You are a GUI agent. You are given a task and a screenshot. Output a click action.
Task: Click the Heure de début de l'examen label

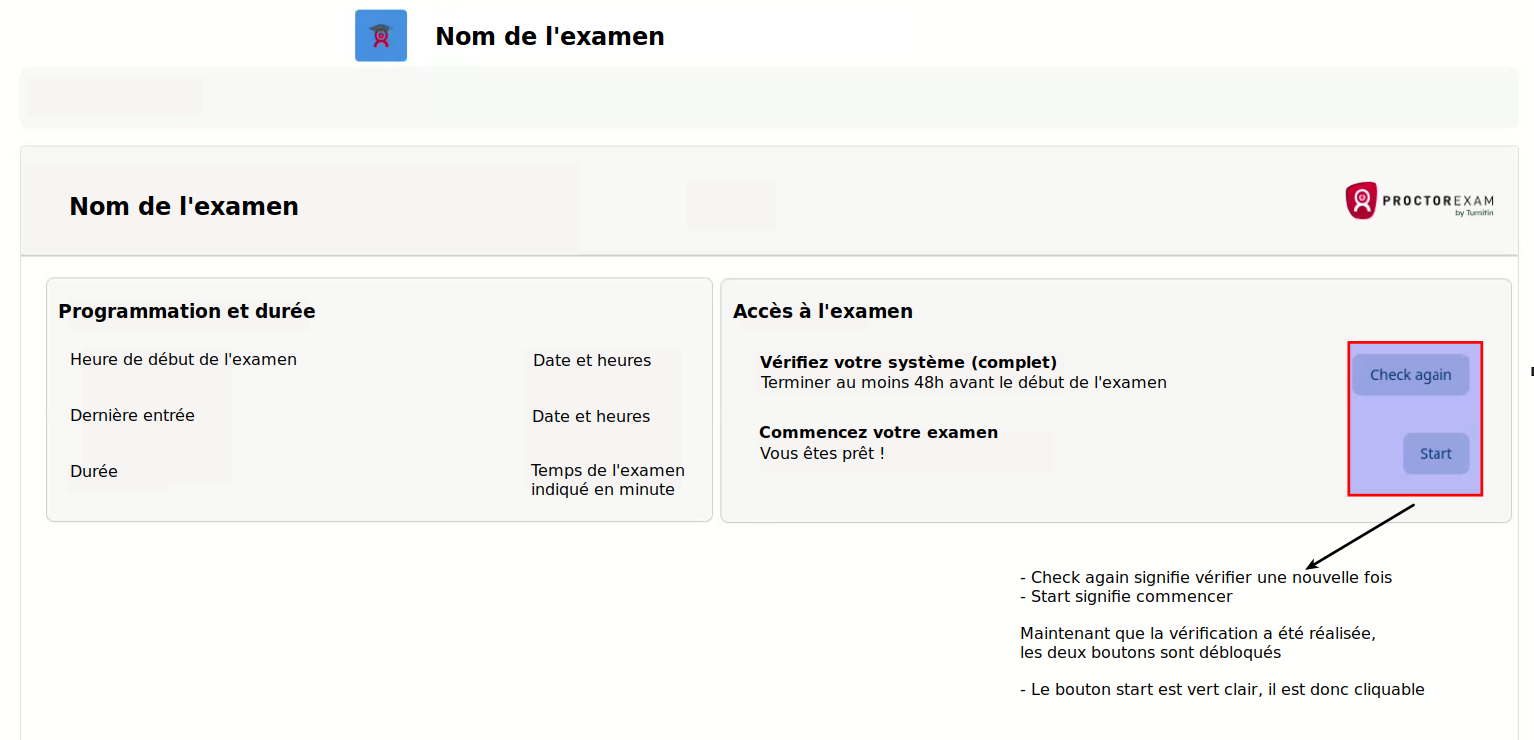pos(183,359)
